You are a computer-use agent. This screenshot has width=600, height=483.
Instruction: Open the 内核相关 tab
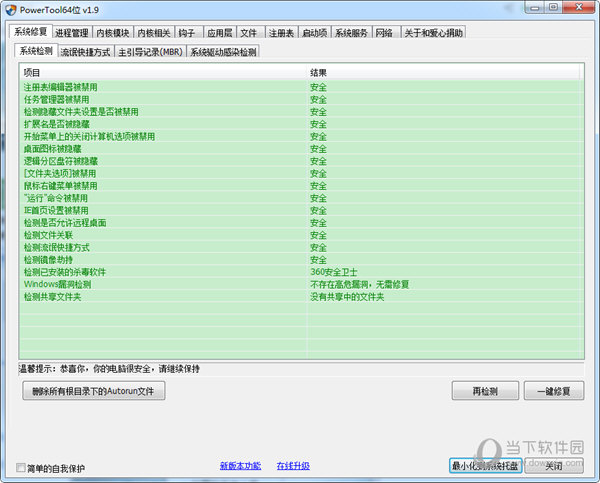pyautogui.click(x=154, y=33)
